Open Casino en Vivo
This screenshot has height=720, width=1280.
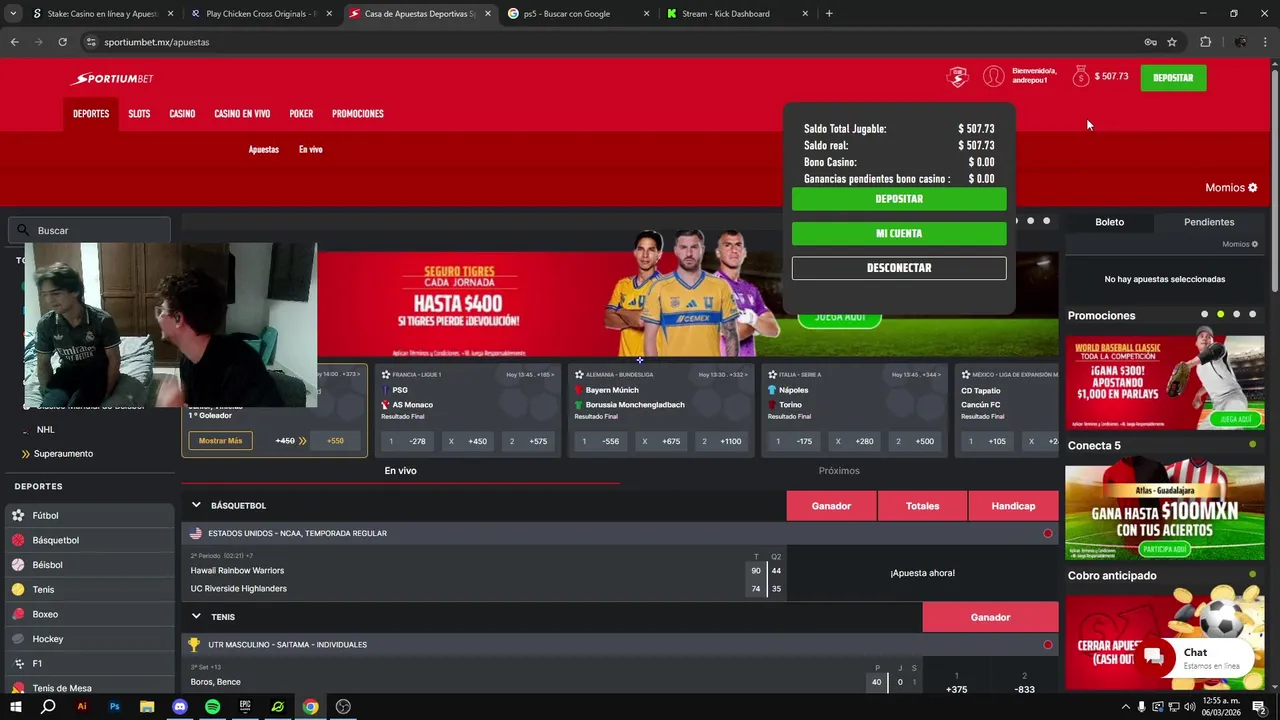pyautogui.click(x=242, y=114)
